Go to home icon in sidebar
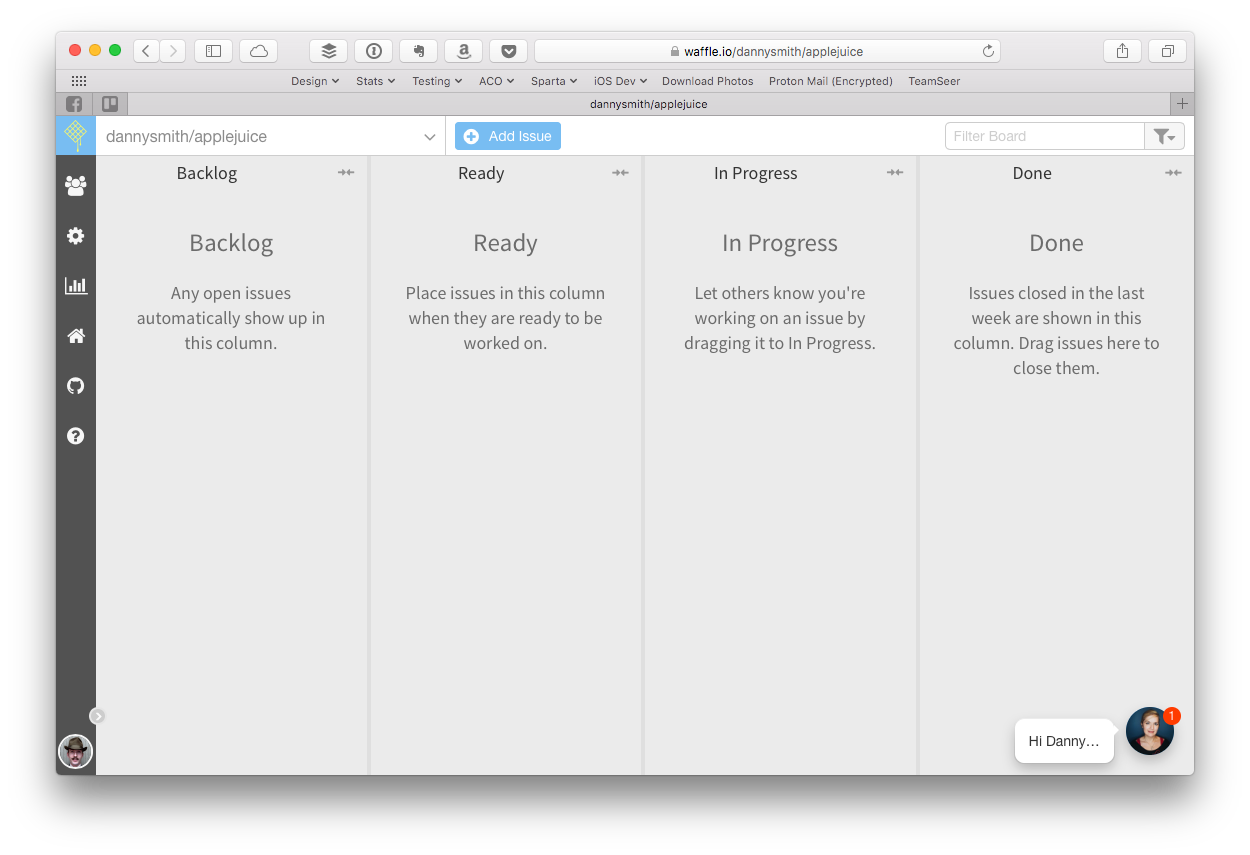 point(75,336)
